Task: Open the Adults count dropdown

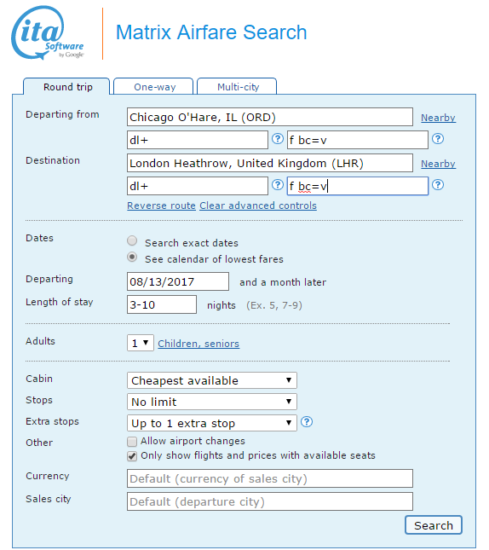Action: point(140,343)
